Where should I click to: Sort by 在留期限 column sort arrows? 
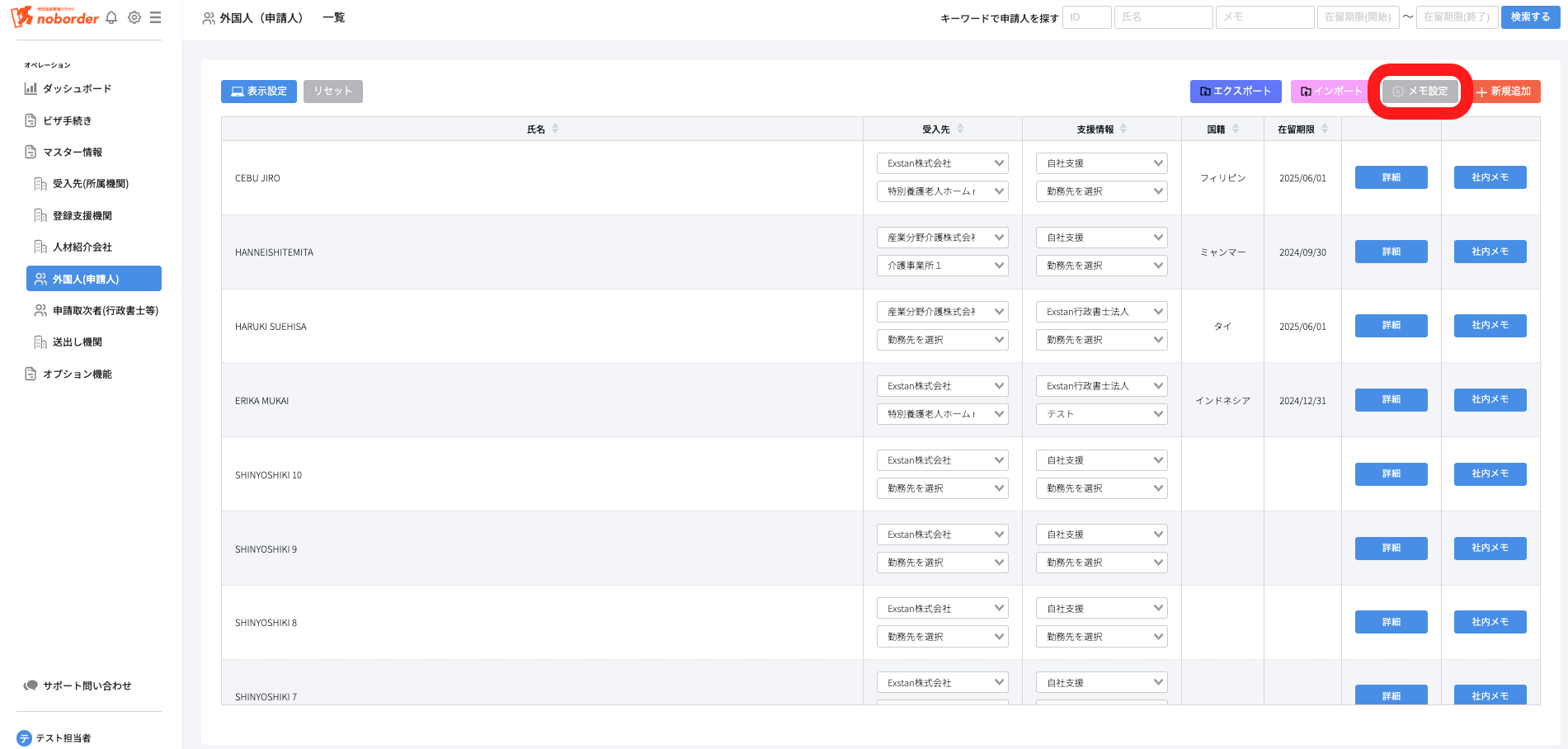1325,129
